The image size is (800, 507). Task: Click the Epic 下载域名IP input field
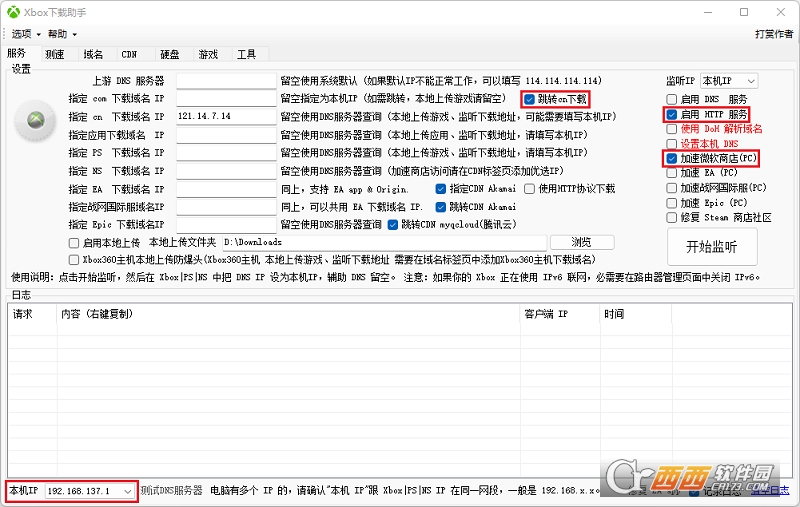(x=227, y=224)
